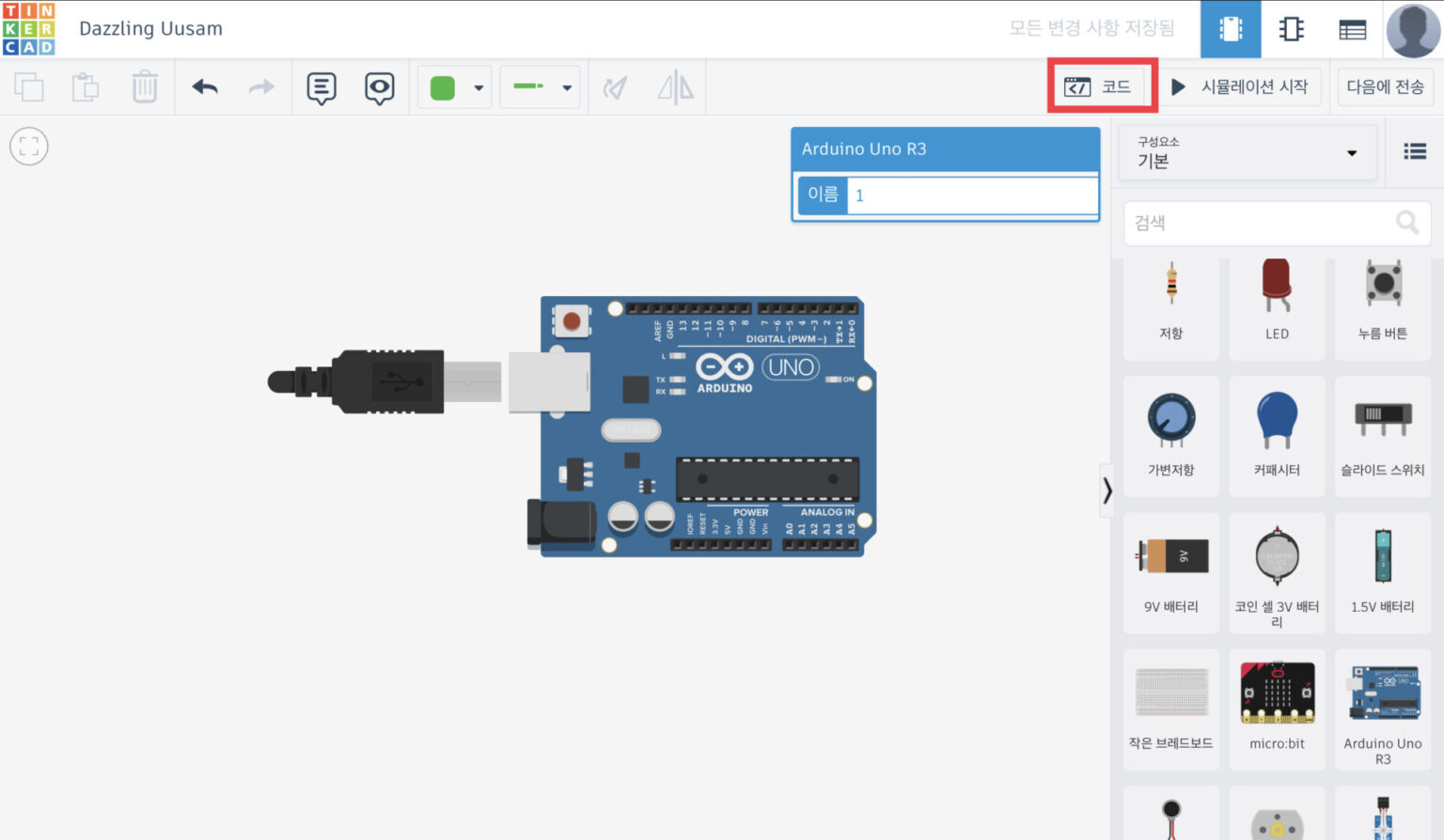Open the wire type dropdown
Screen dimensions: 1444x840
click(x=540, y=87)
